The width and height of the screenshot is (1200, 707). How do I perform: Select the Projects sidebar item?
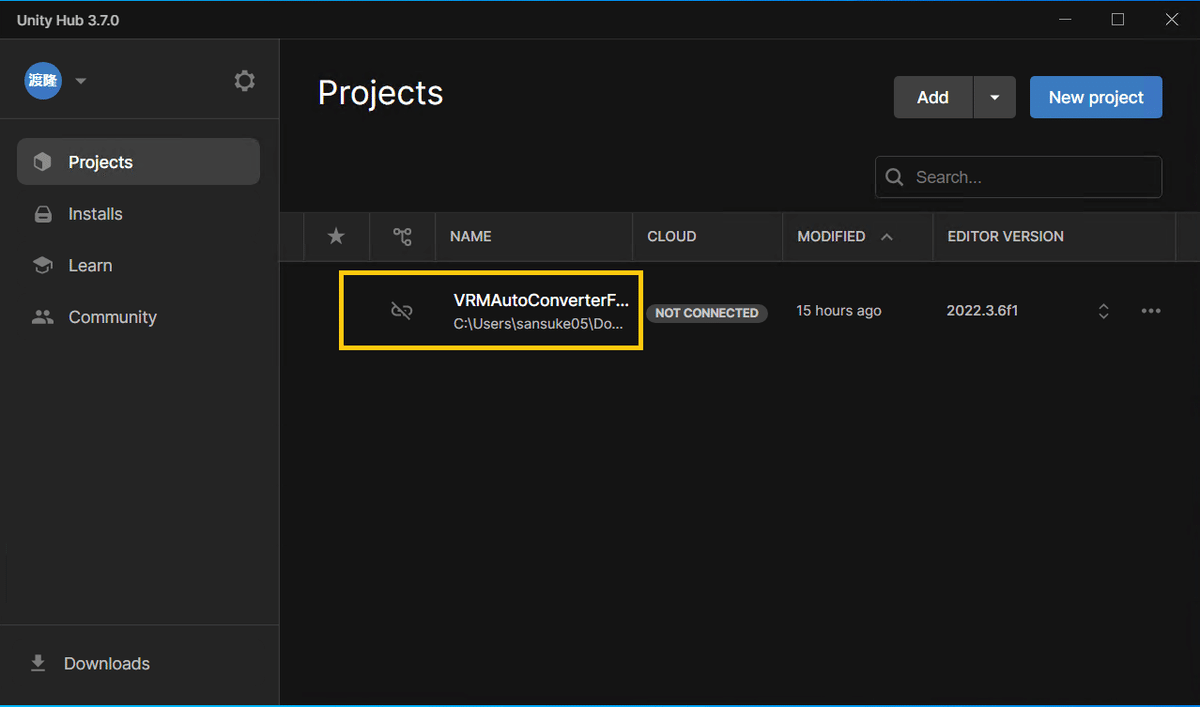(138, 162)
